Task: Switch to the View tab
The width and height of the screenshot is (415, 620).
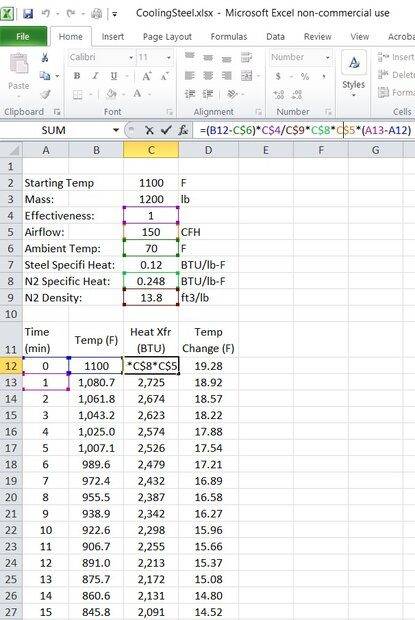Action: 359,37
